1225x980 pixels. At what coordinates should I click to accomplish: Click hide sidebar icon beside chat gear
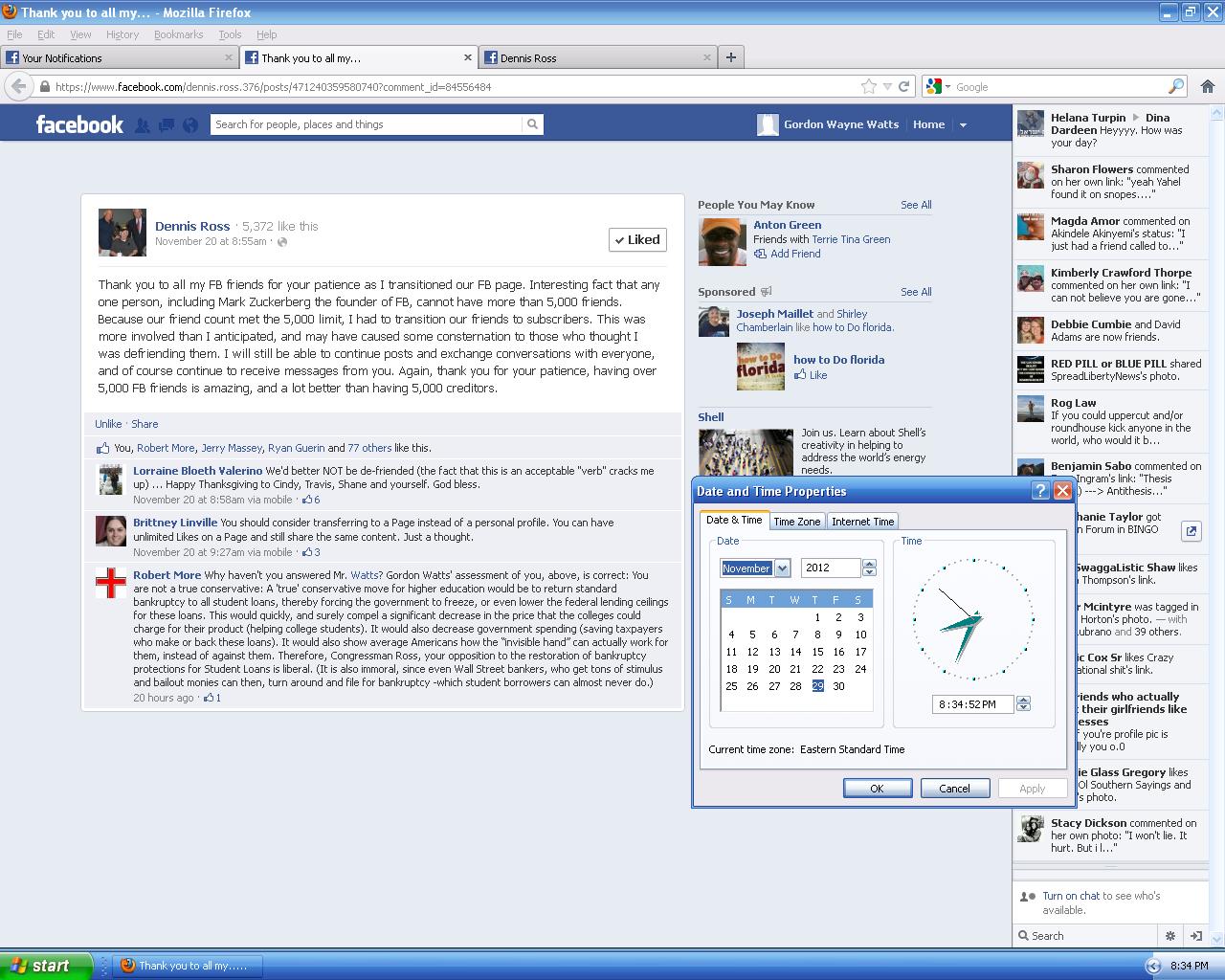pos(1195,936)
